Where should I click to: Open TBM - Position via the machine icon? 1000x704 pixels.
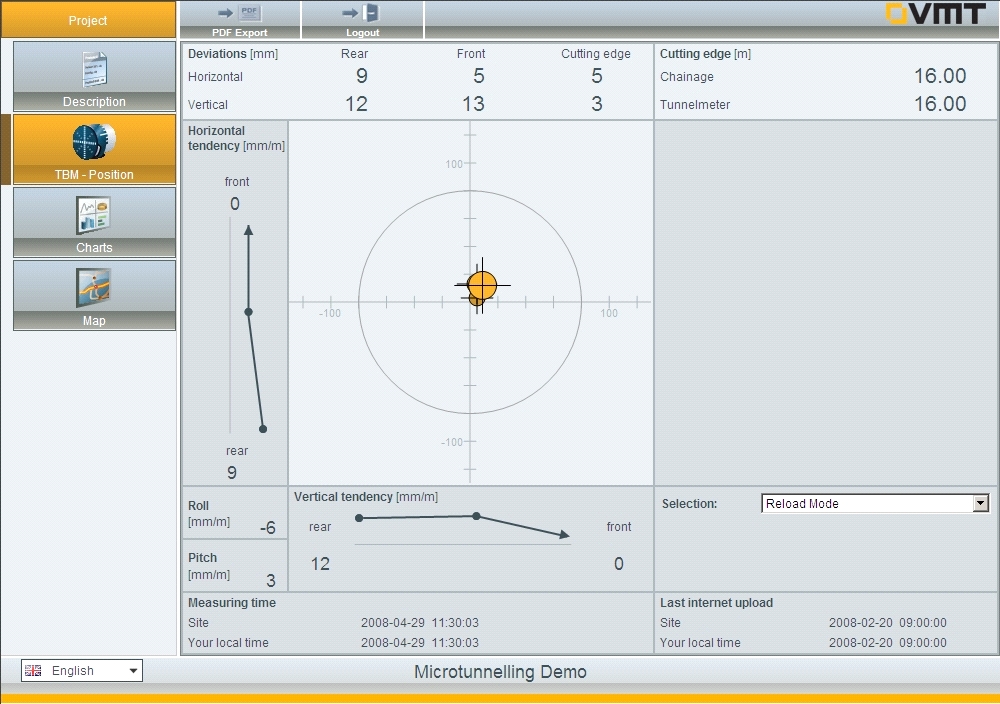(x=94, y=142)
